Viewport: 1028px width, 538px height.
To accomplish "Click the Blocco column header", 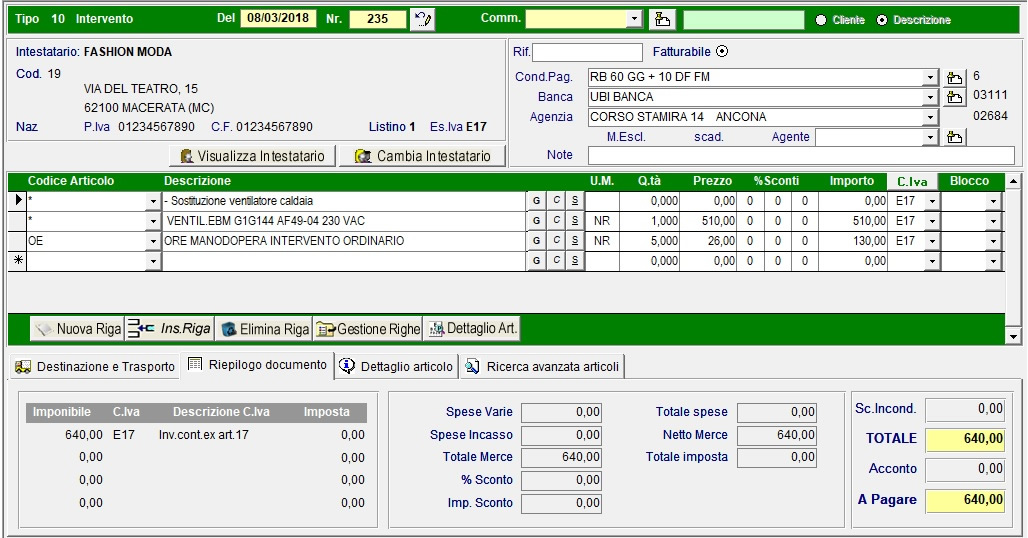I will click(969, 182).
